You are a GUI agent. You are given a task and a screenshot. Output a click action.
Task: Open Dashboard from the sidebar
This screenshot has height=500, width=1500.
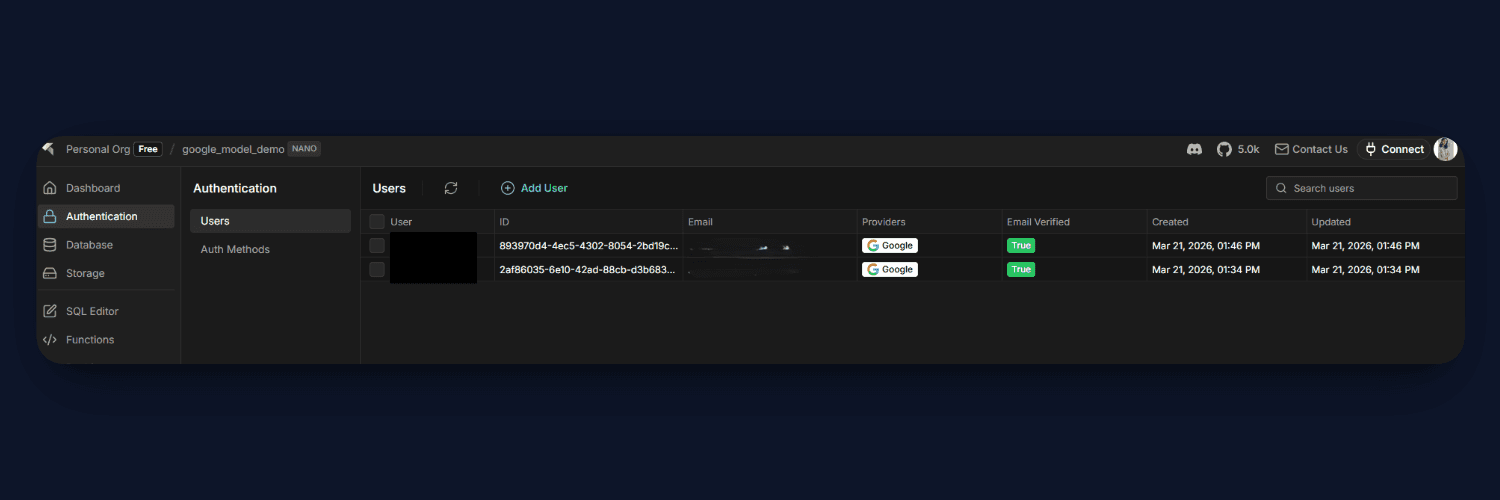(x=92, y=188)
